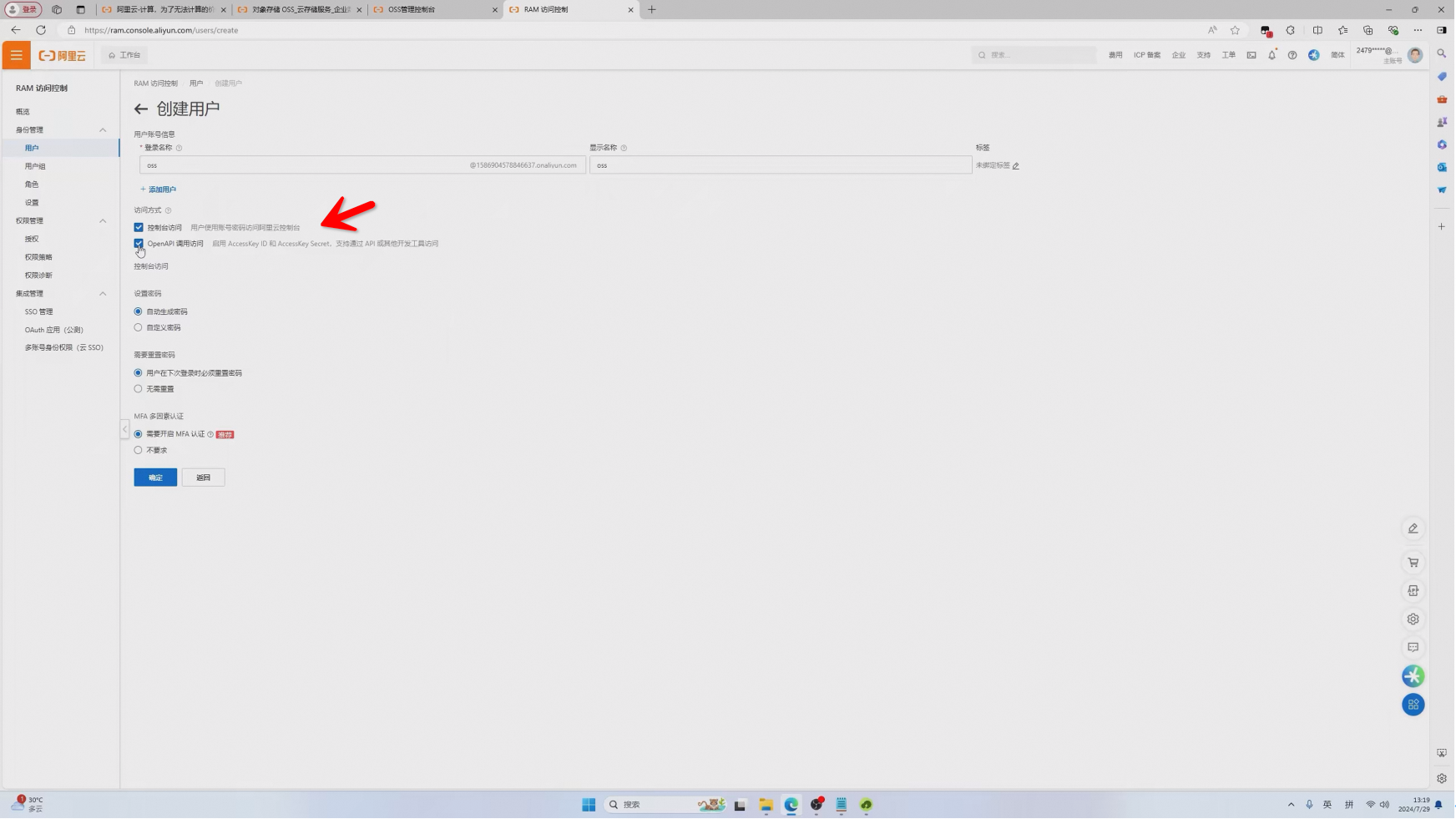Open 概览 in the sidebar
The image size is (1456, 819).
pyautogui.click(x=23, y=112)
